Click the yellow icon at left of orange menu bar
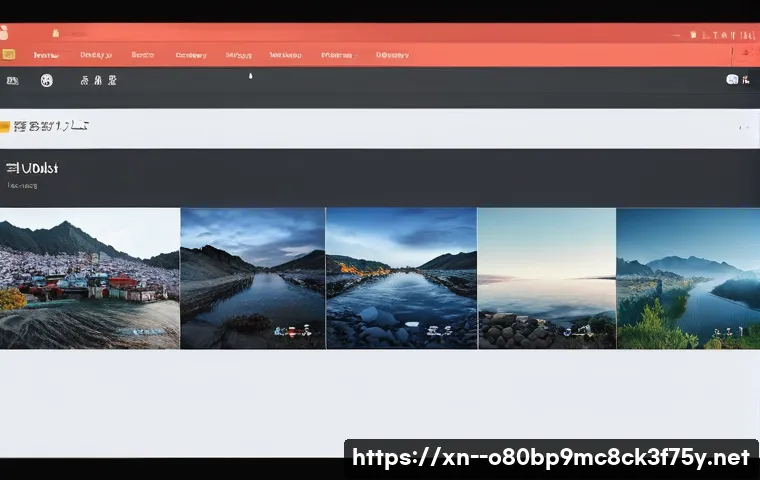The image size is (760, 480). [7, 56]
